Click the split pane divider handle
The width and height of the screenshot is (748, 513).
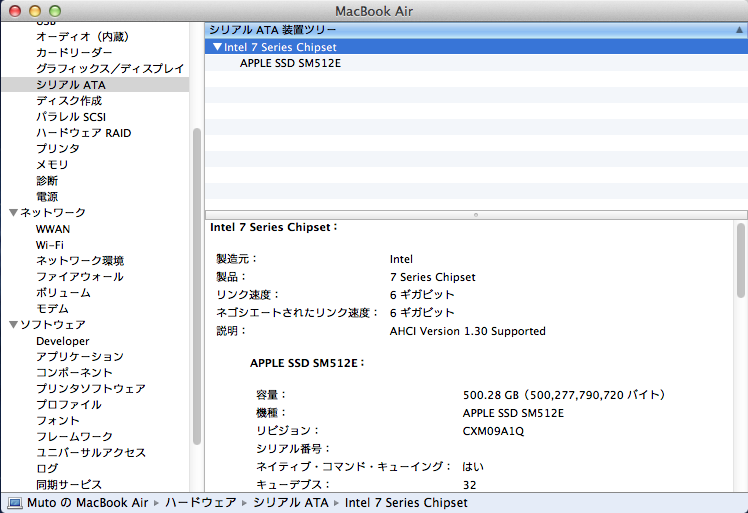point(476,215)
